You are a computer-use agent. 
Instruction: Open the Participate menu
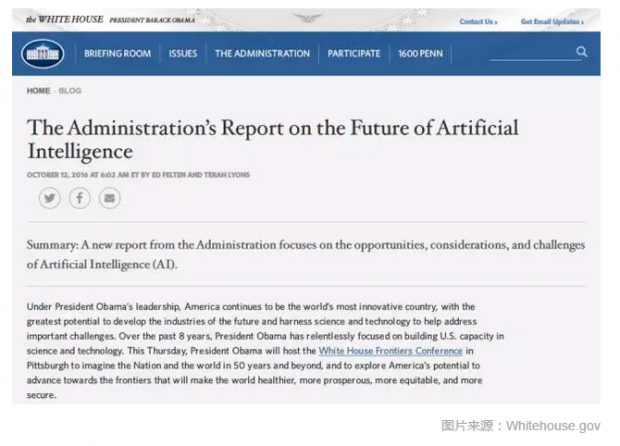coord(354,54)
